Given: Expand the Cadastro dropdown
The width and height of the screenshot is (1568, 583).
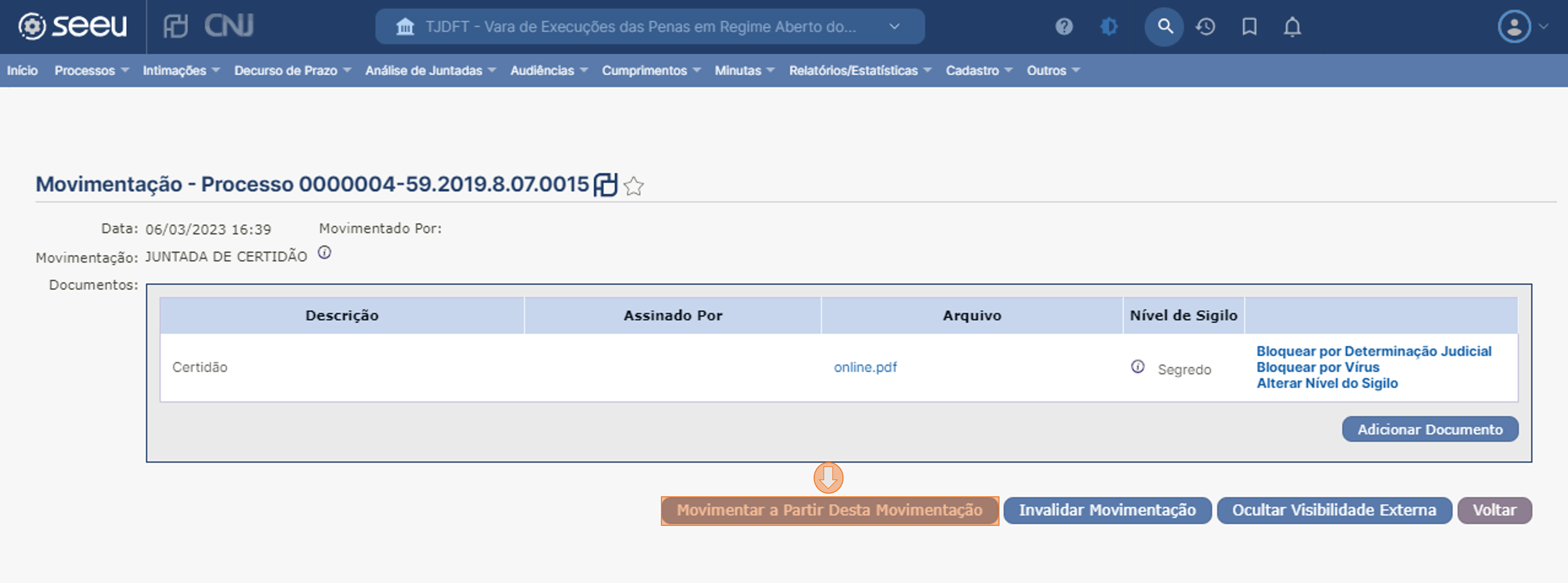Looking at the screenshot, I should click(979, 70).
